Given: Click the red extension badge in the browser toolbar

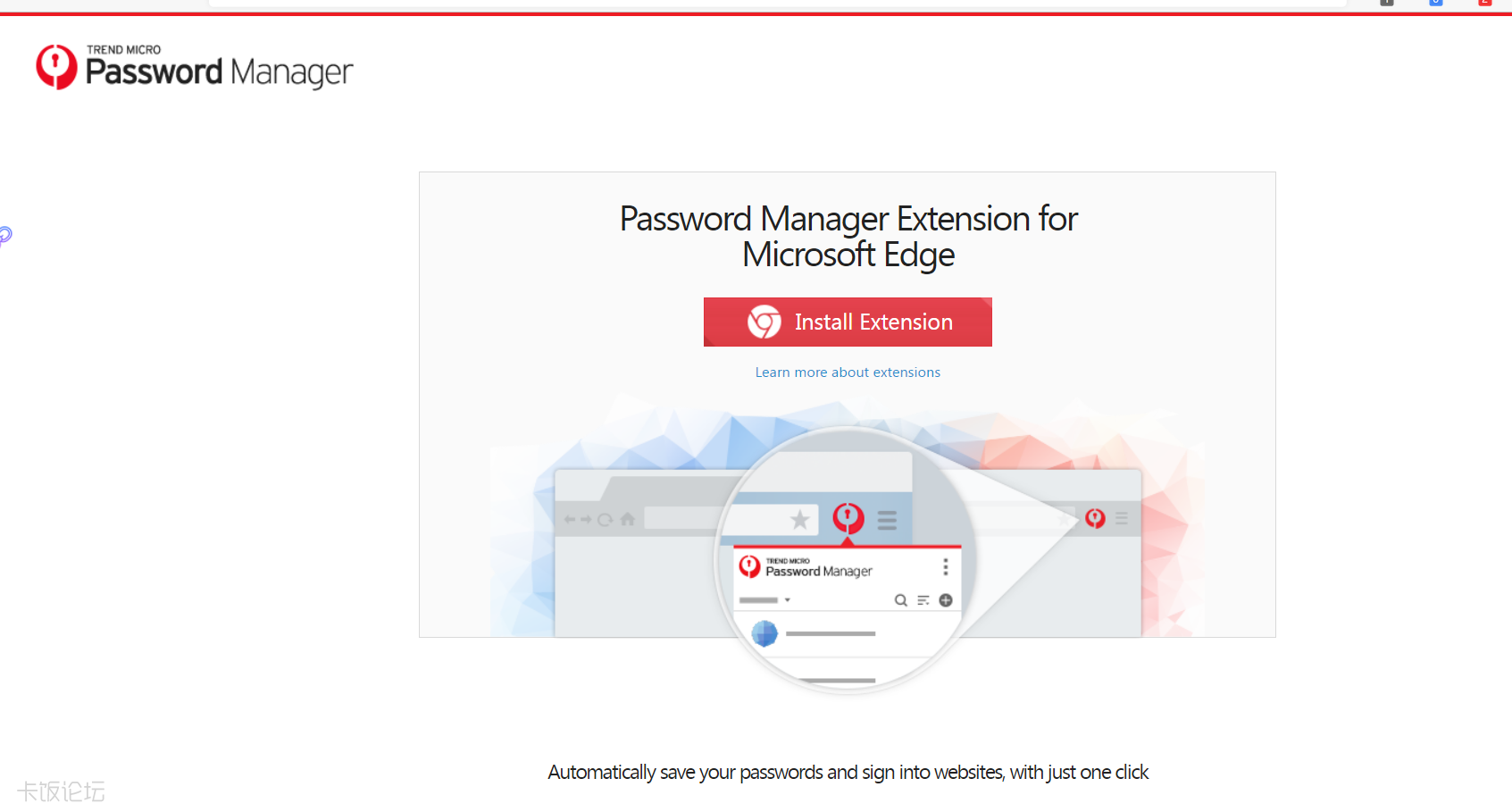Looking at the screenshot, I should tap(1485, 3).
